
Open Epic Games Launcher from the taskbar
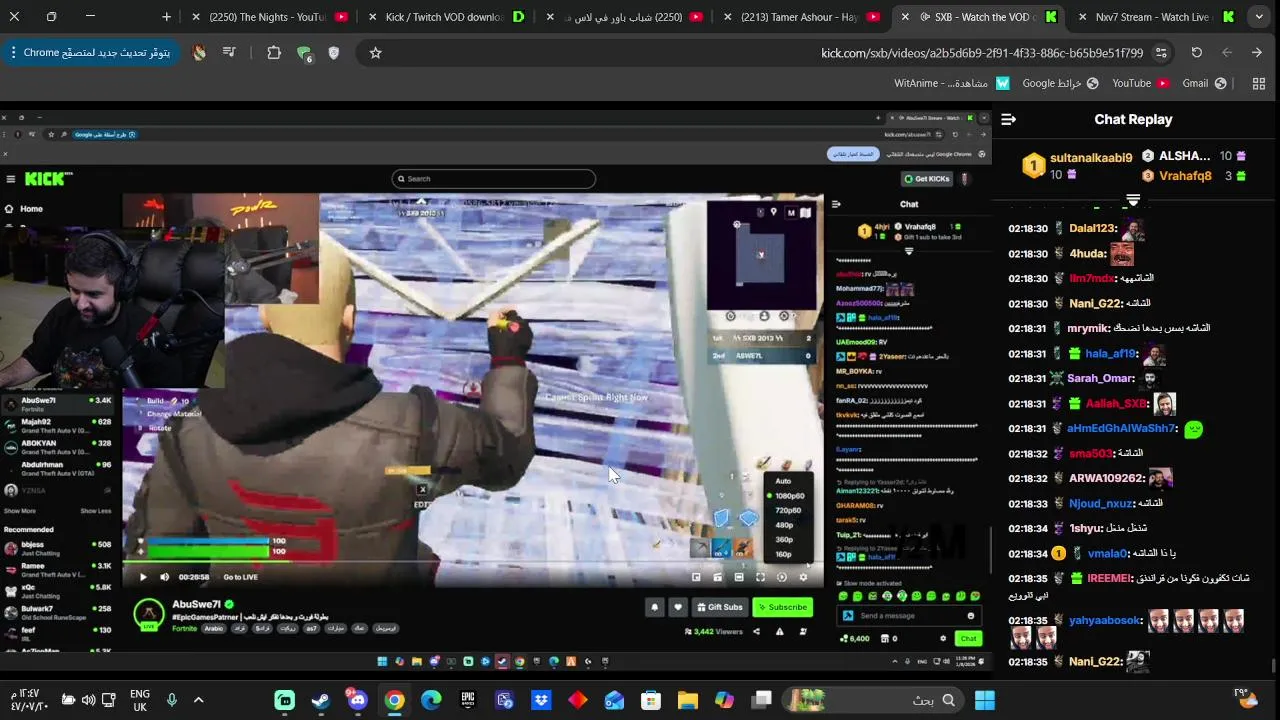(468, 700)
